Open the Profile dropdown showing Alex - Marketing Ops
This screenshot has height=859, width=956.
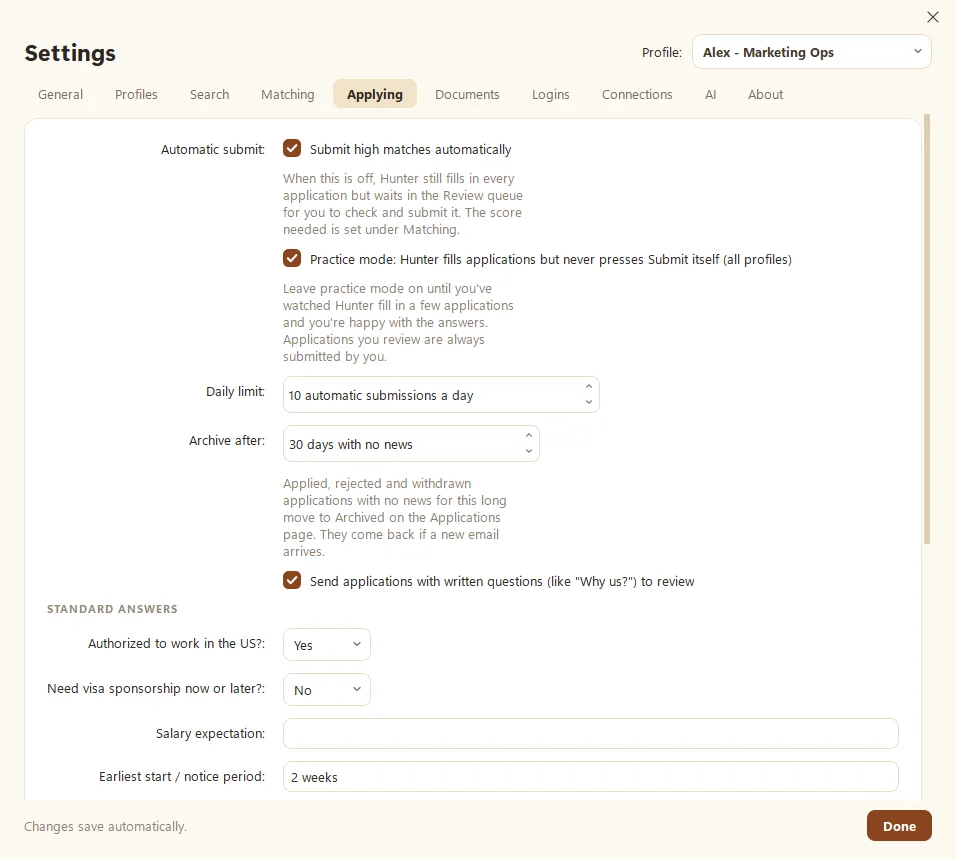pos(812,52)
